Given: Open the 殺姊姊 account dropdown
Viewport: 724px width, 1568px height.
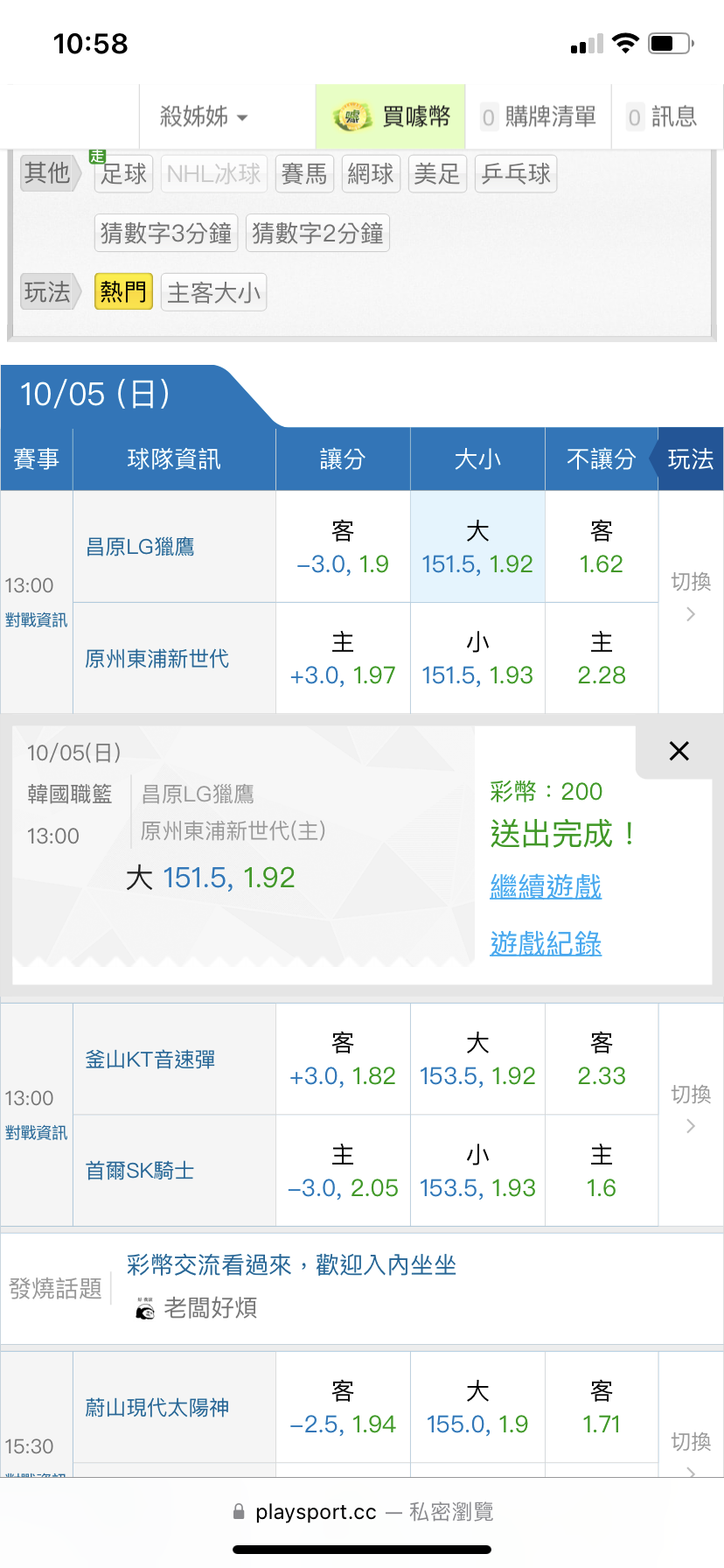Looking at the screenshot, I should [x=204, y=116].
